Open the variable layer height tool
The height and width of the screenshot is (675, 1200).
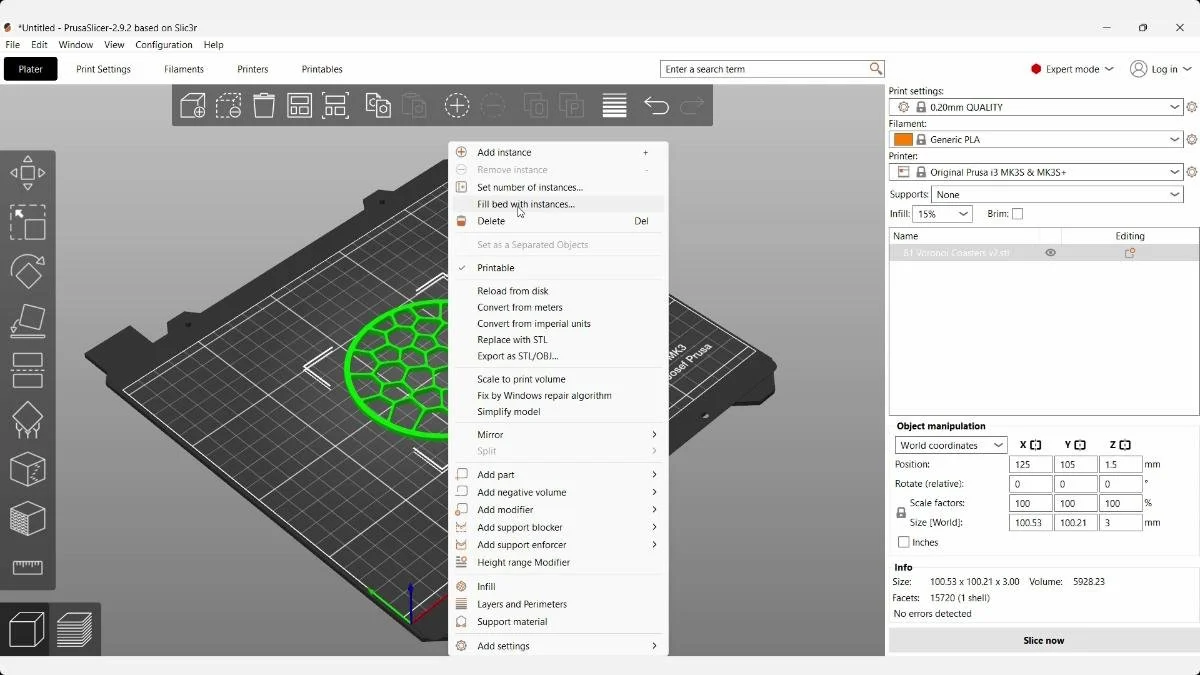click(x=614, y=105)
